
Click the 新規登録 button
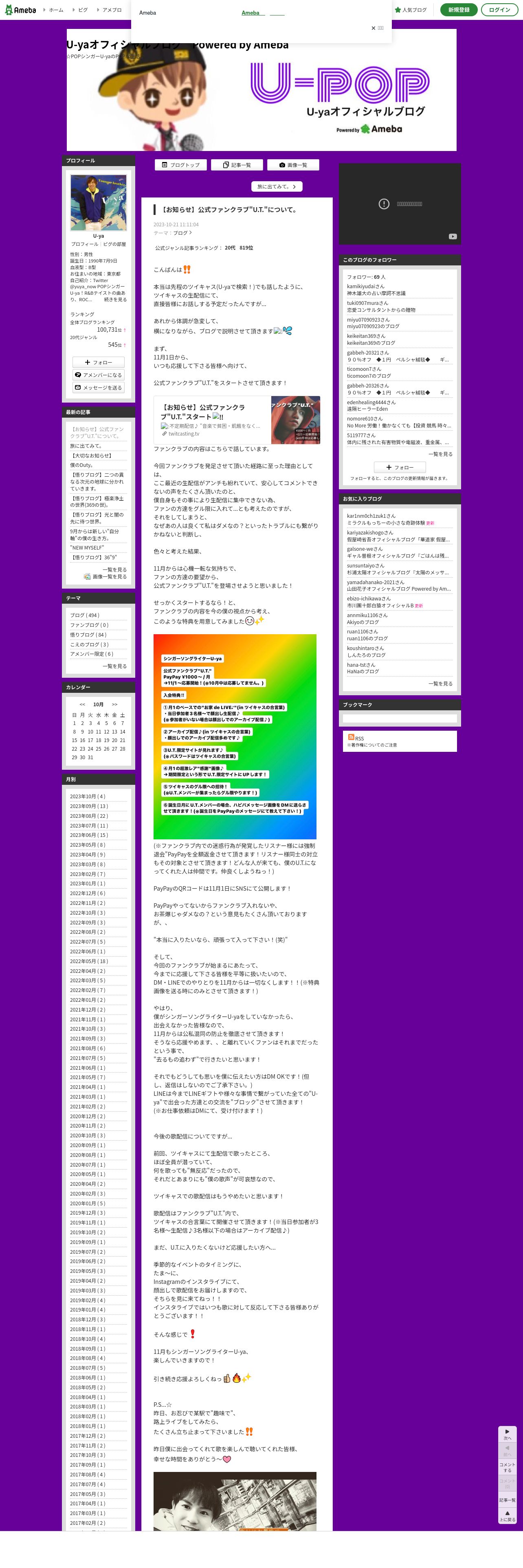[459, 10]
